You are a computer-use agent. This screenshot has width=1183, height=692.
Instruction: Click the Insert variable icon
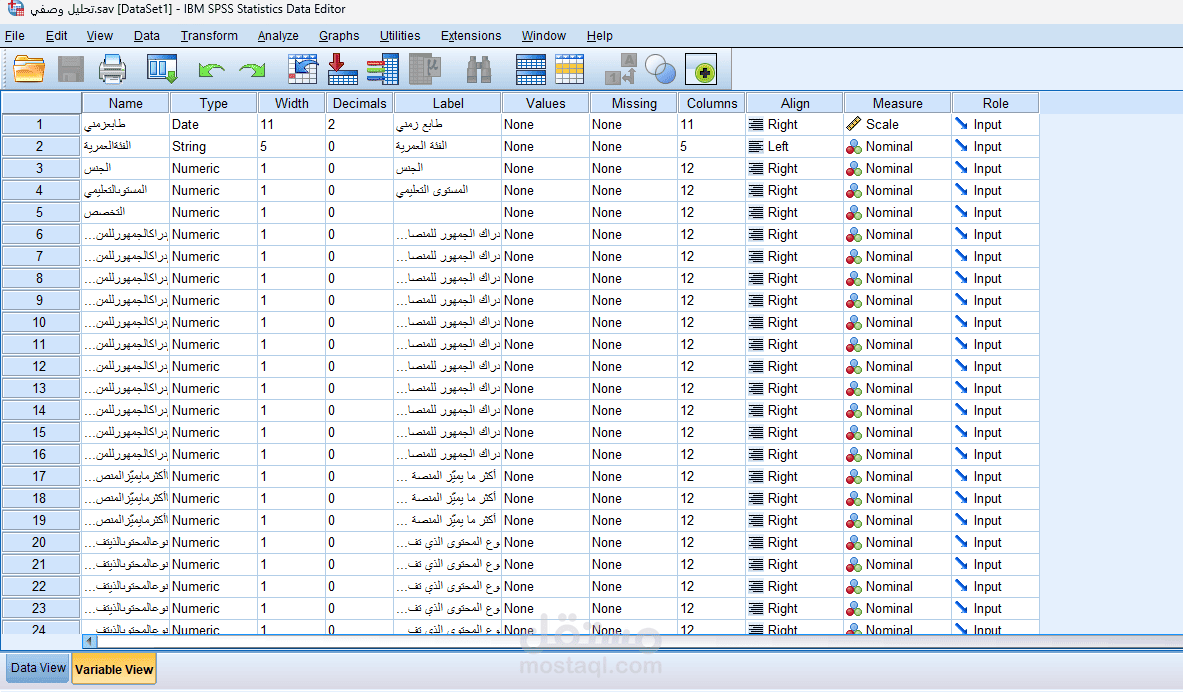point(570,69)
